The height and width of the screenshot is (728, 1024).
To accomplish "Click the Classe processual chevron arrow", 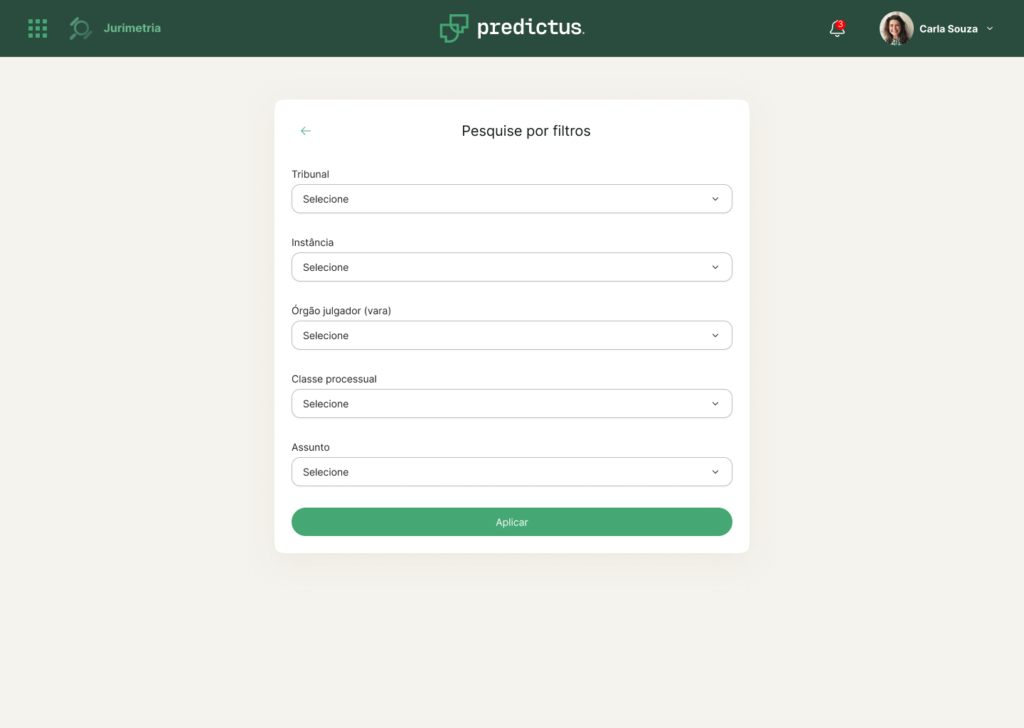I will [x=715, y=404].
